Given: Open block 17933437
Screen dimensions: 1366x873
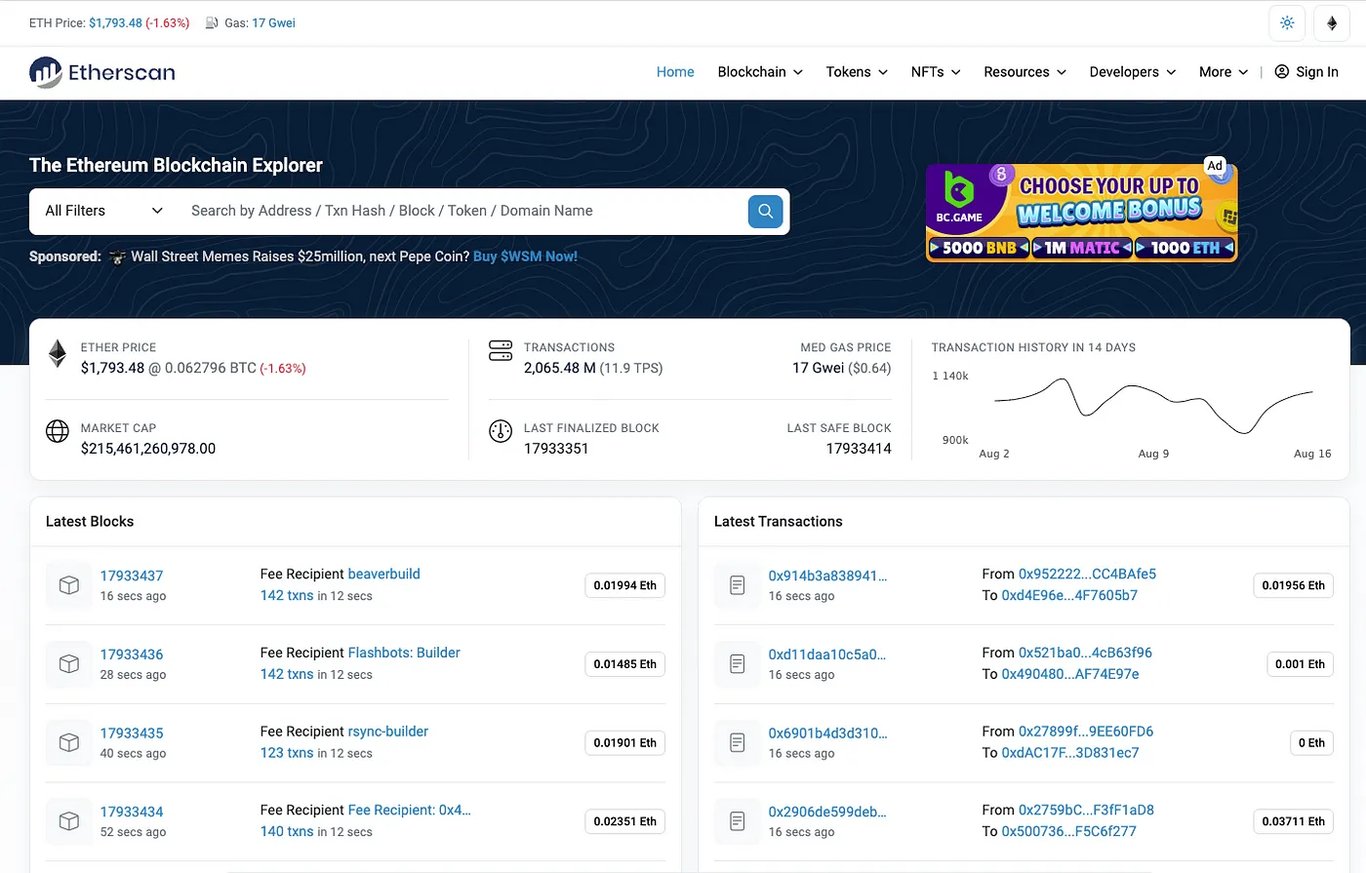Looking at the screenshot, I should tap(131, 576).
